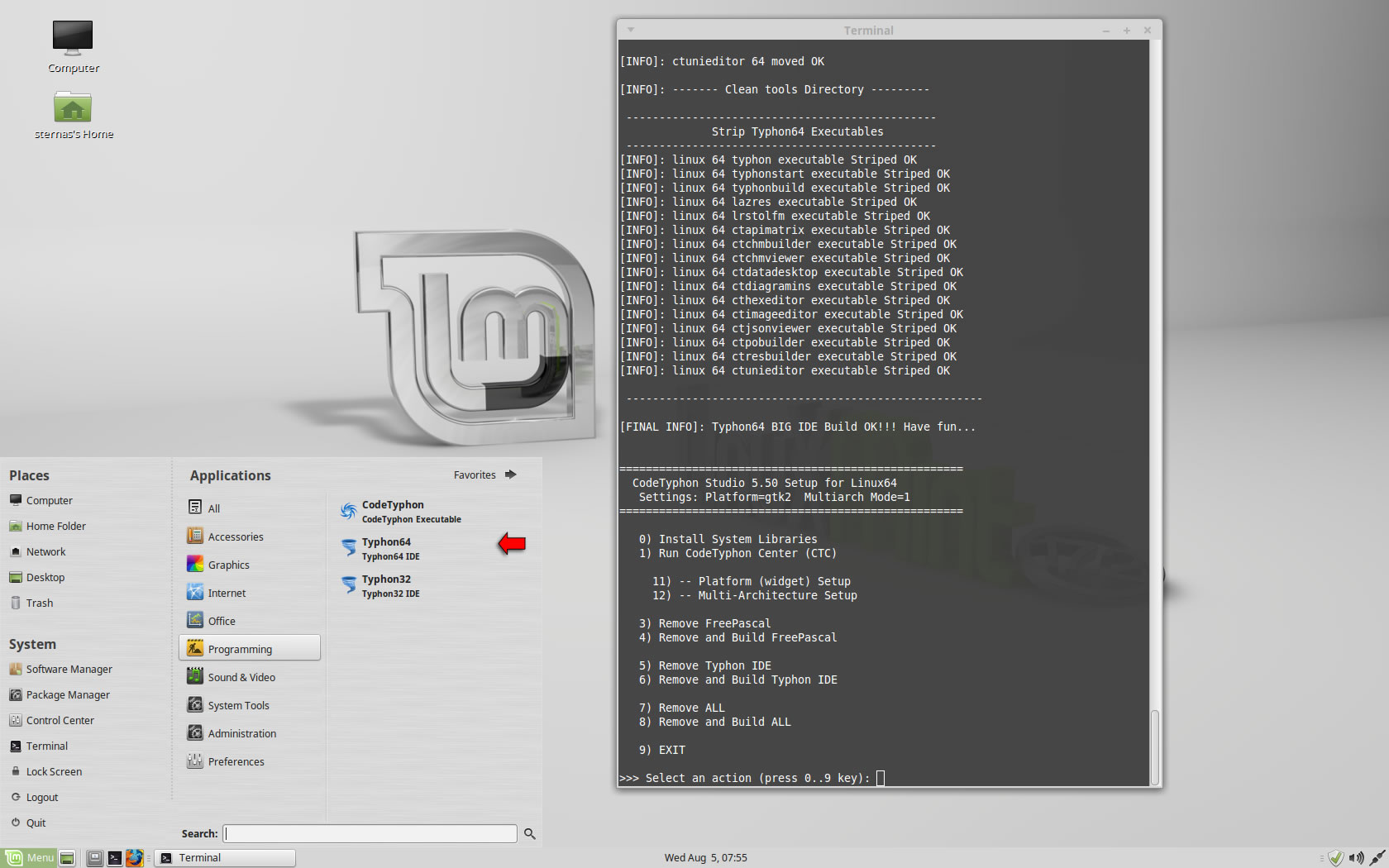Select the Computer desktop icon
The height and width of the screenshot is (868, 1389).
(x=73, y=47)
